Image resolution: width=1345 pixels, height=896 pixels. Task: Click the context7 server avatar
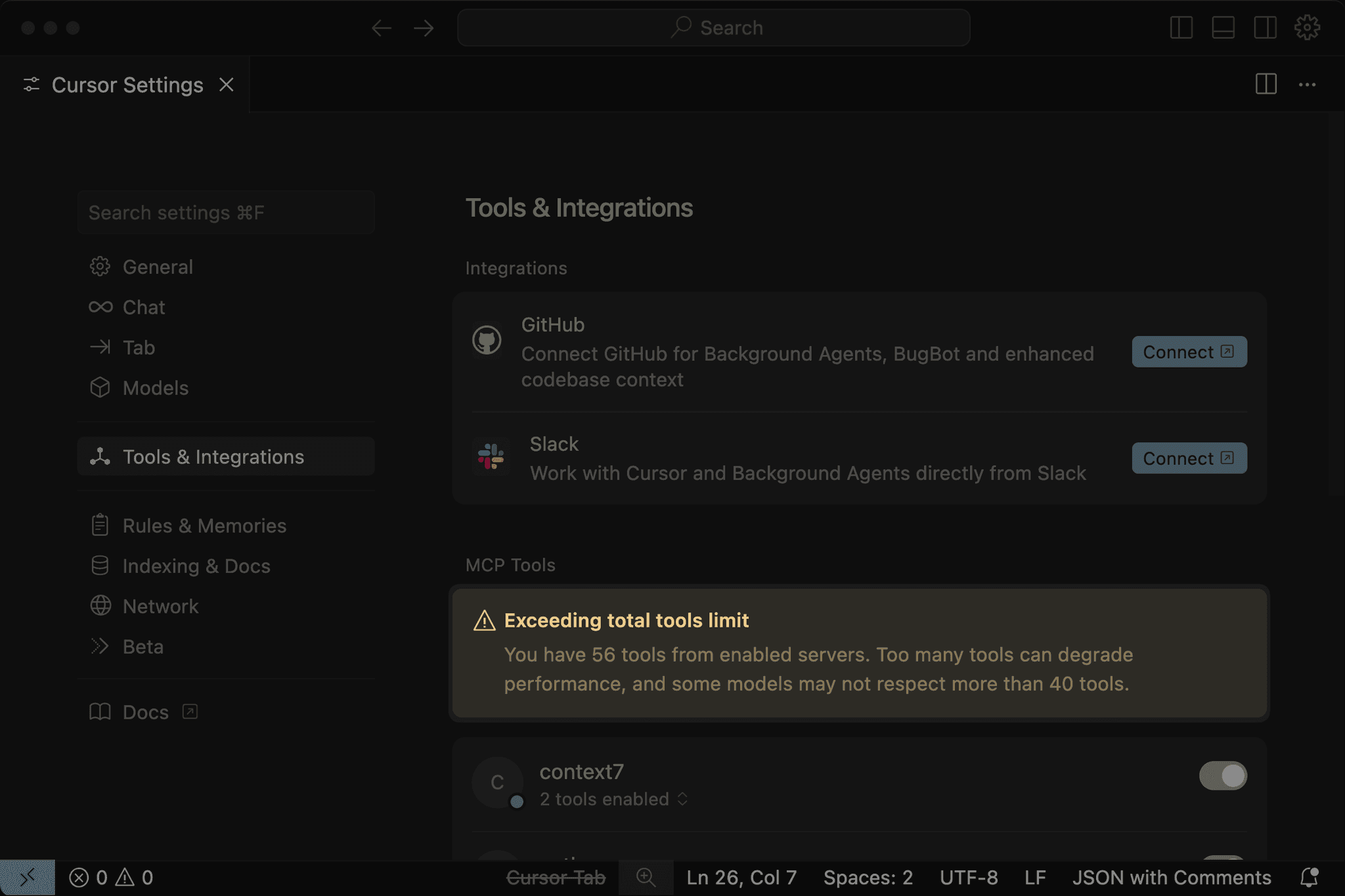497,782
